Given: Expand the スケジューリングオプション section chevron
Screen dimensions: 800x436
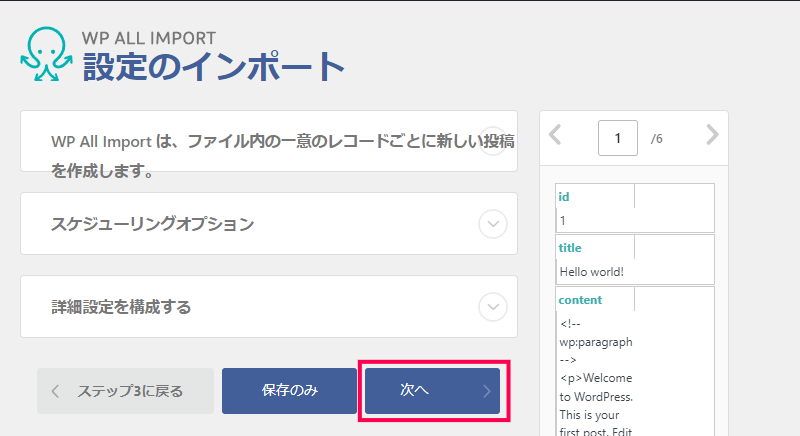Looking at the screenshot, I should tap(493, 224).
